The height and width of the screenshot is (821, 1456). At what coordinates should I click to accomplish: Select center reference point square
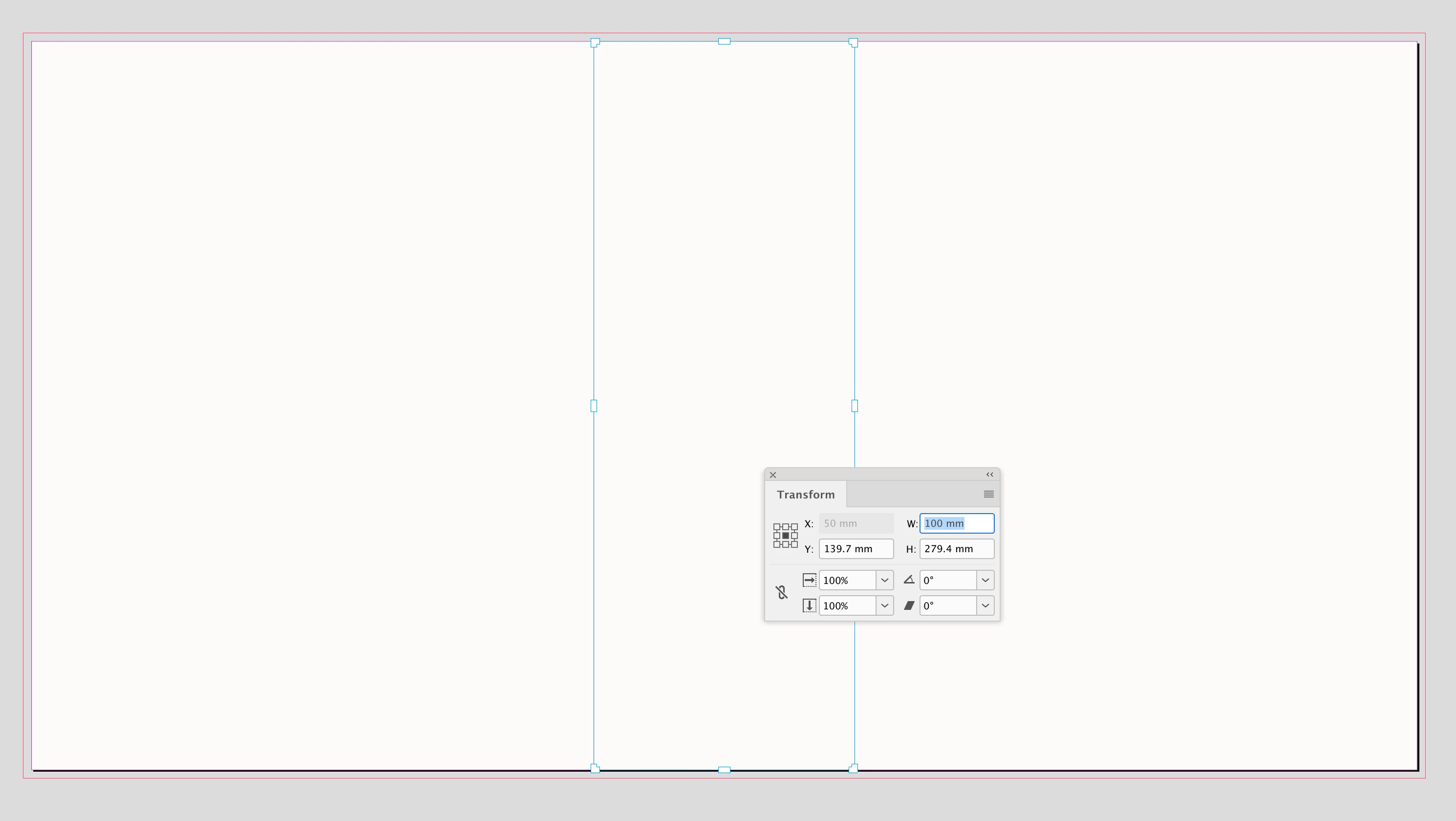[x=786, y=536]
